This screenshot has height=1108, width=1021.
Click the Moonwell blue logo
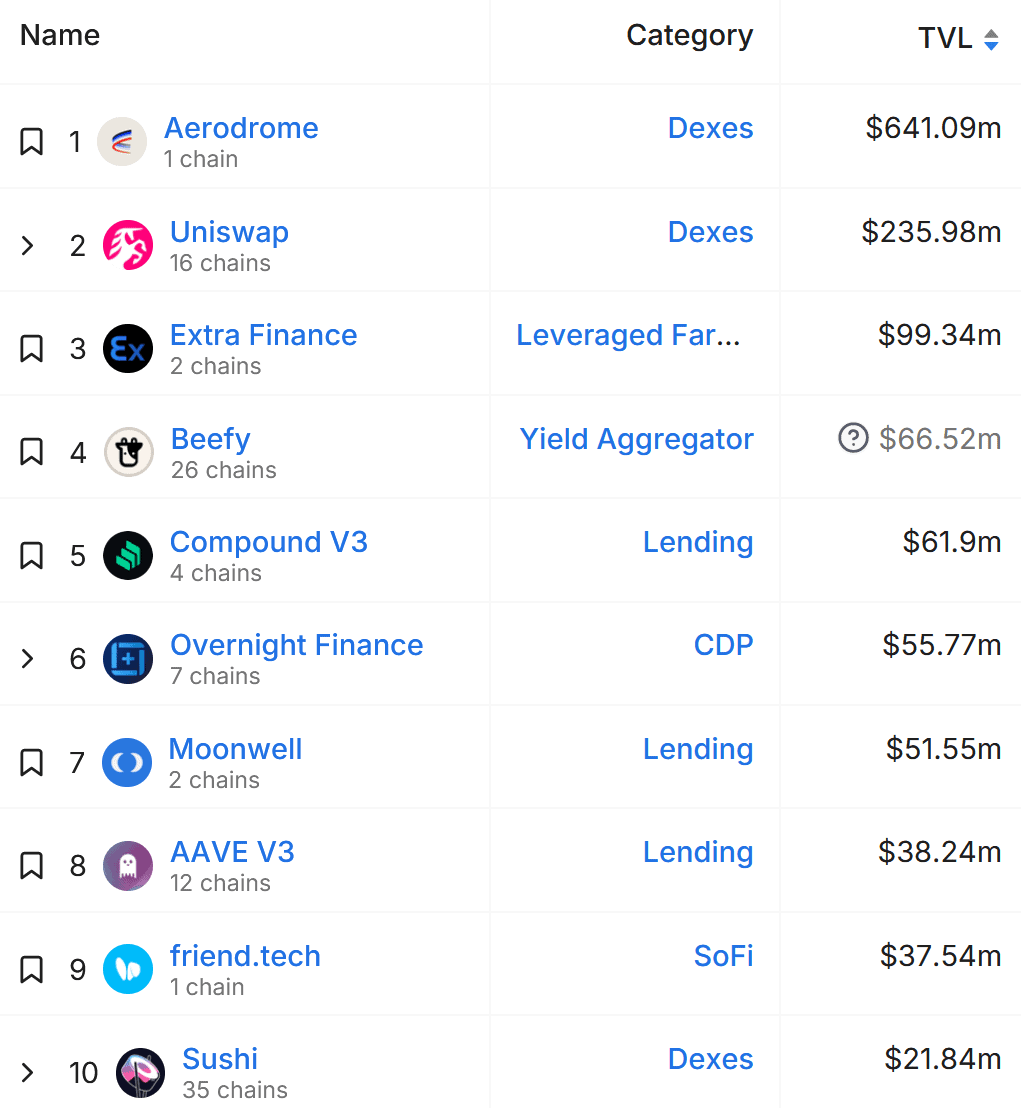click(x=127, y=762)
